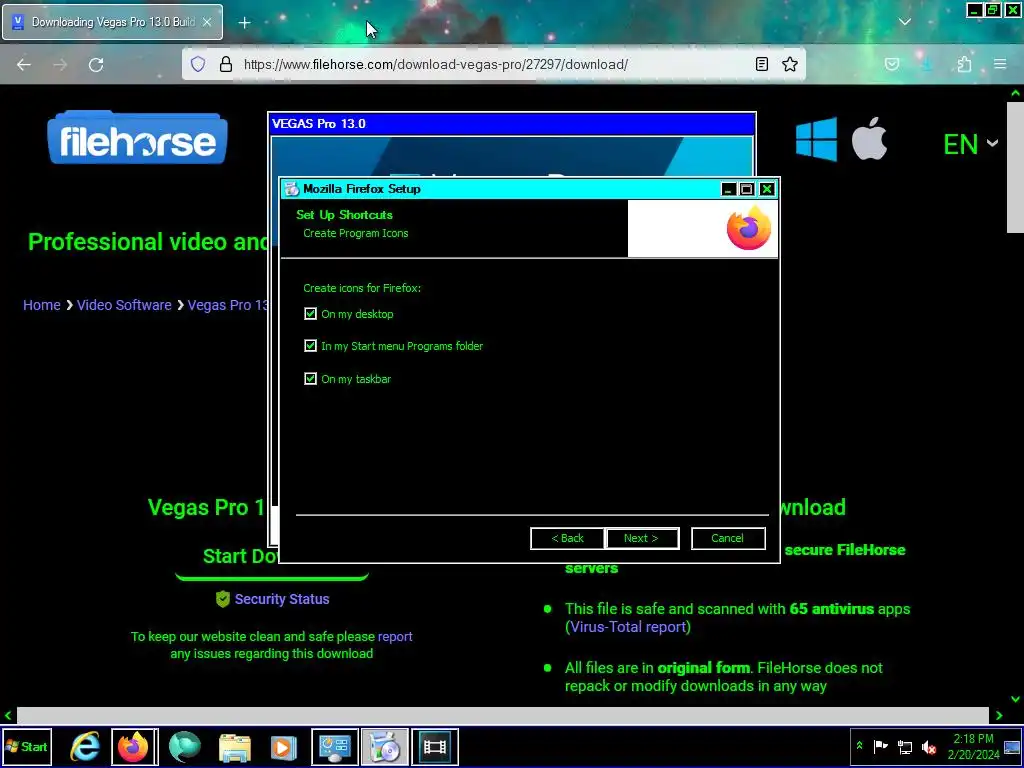Cancel the Mozilla Firefox Setup
Image resolution: width=1024 pixels, height=768 pixels.
(728, 538)
